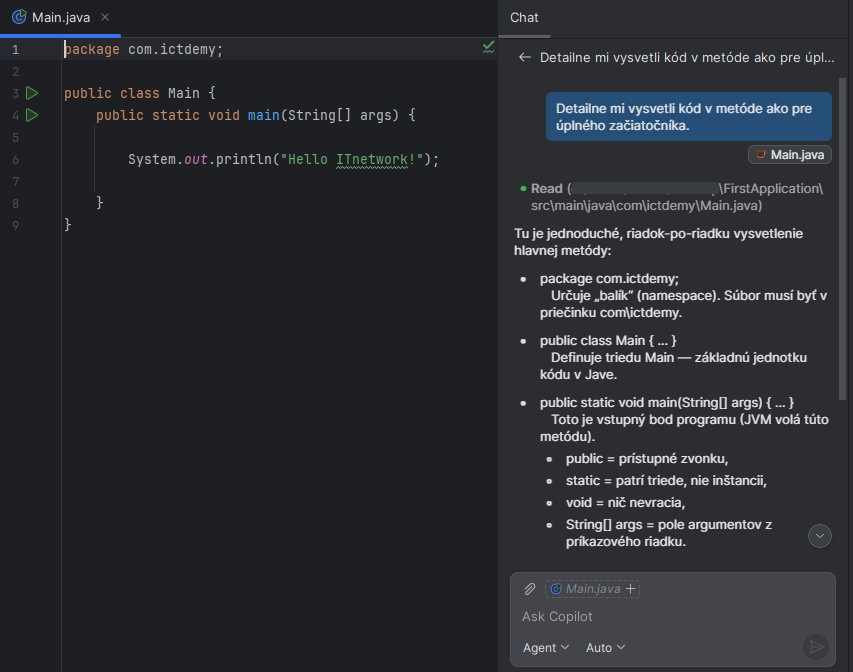This screenshot has width=853, height=672.
Task: Run the main method from the gutter arrow
Action: (32, 115)
